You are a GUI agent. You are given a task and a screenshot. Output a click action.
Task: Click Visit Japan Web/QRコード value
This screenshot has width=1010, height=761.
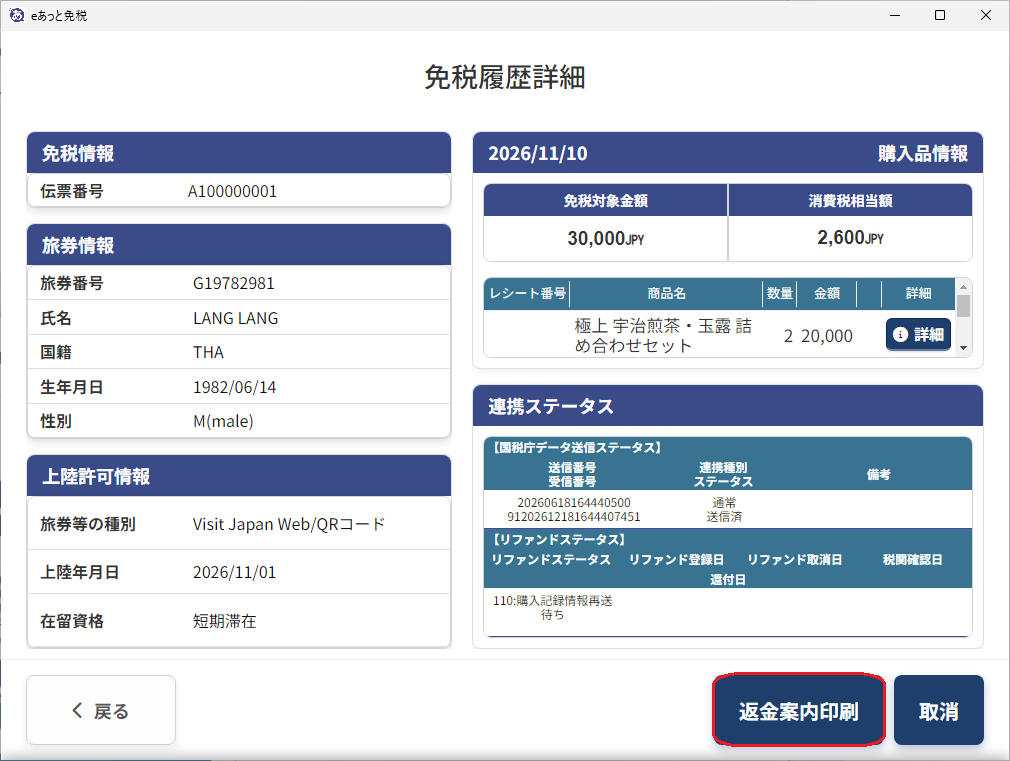(289, 525)
